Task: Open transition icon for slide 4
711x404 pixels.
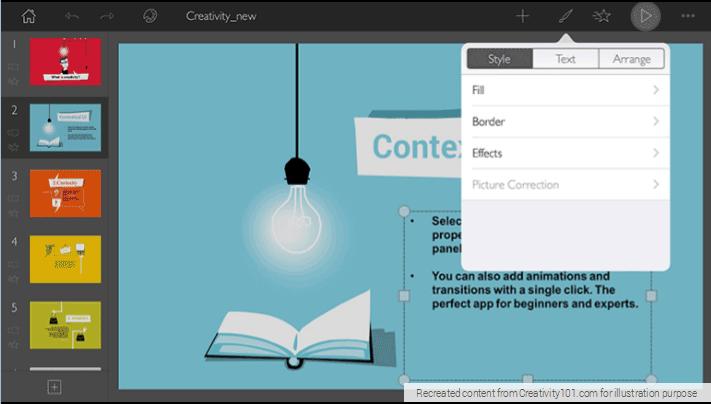Action: [14, 264]
